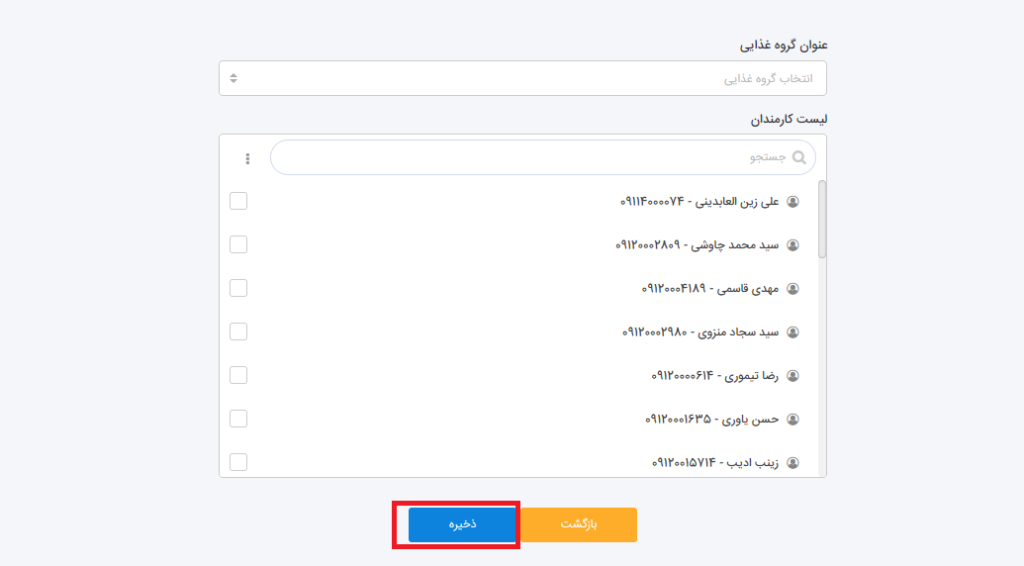Select مهدی قاسمی using his checkbox

coord(239,288)
